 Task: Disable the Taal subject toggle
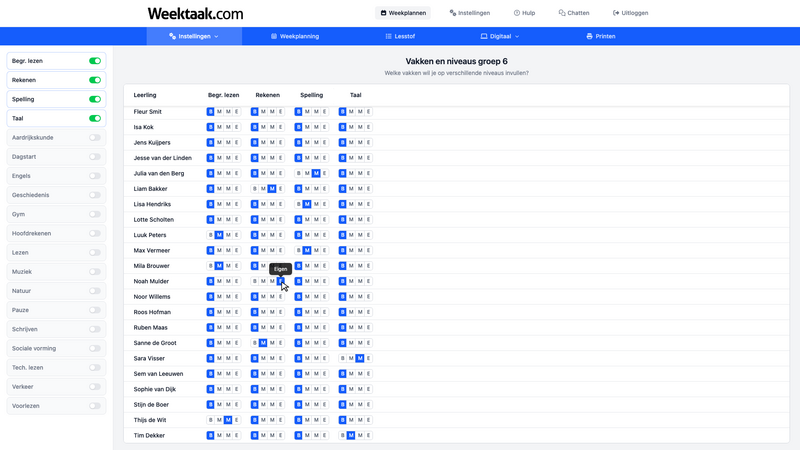click(x=95, y=118)
